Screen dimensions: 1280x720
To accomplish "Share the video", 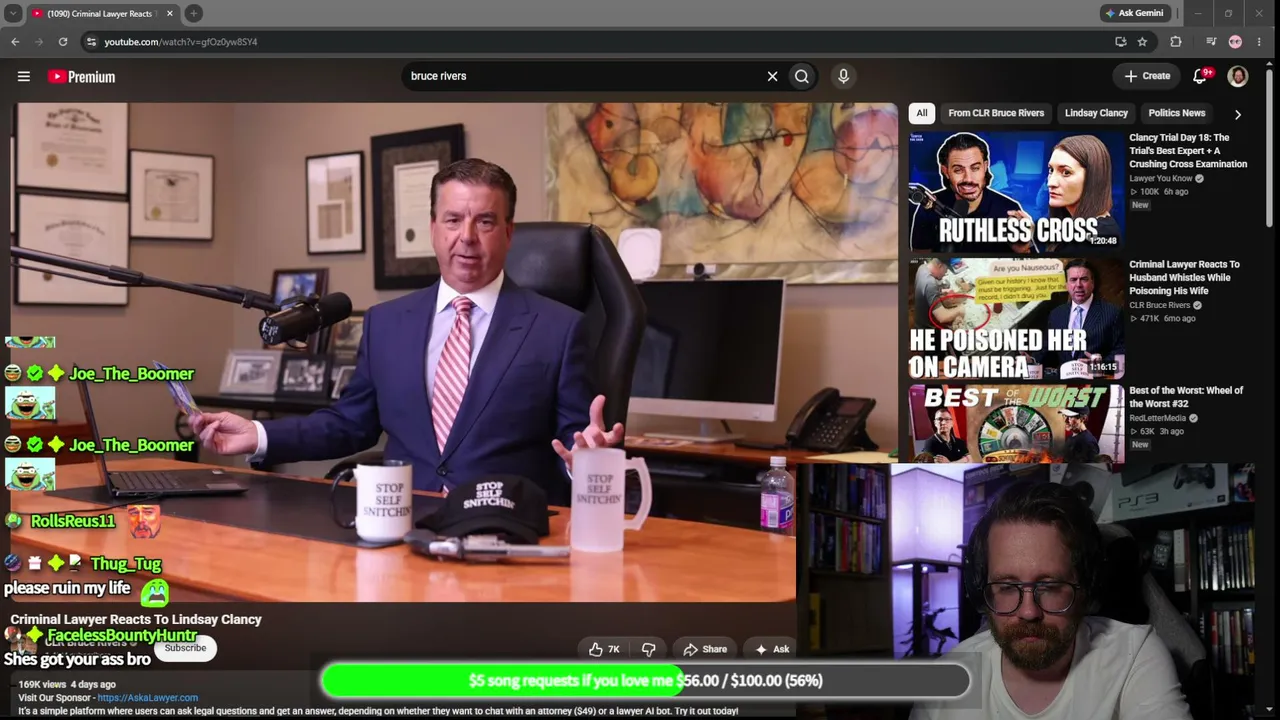I will point(703,649).
